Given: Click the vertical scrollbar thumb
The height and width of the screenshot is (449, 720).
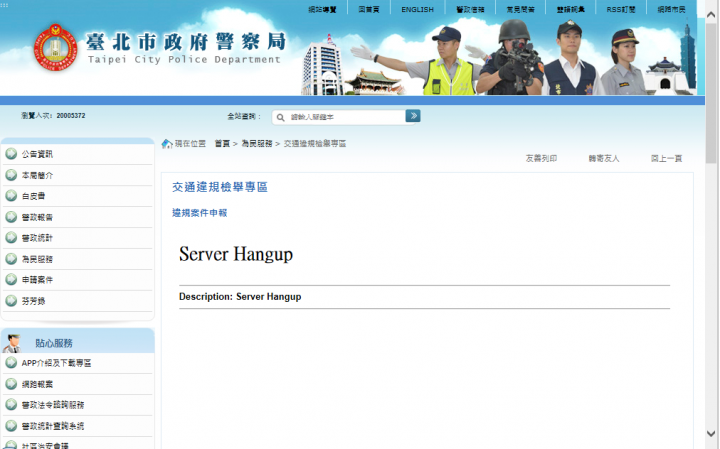Looking at the screenshot, I should 711,94.
